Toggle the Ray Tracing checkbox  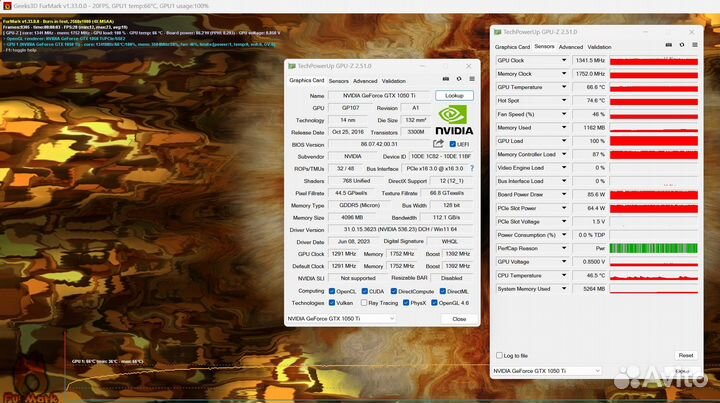click(364, 302)
